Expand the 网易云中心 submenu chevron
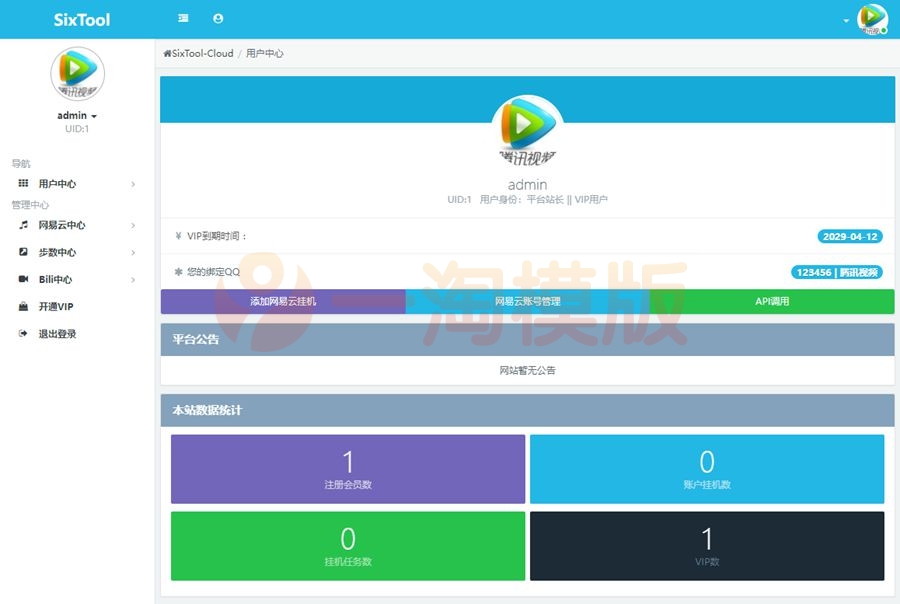 point(131,225)
